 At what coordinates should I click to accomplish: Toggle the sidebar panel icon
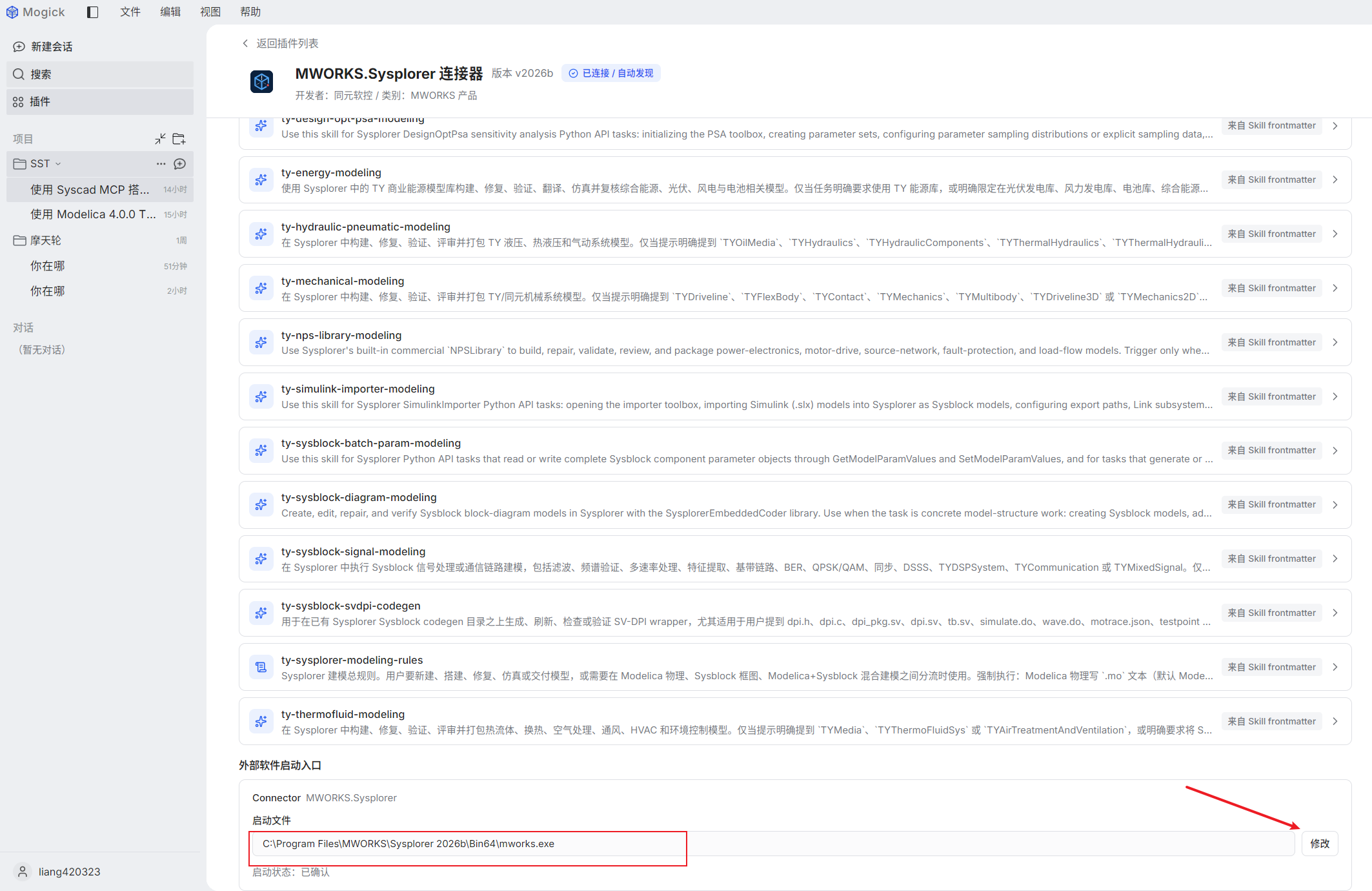[92, 12]
